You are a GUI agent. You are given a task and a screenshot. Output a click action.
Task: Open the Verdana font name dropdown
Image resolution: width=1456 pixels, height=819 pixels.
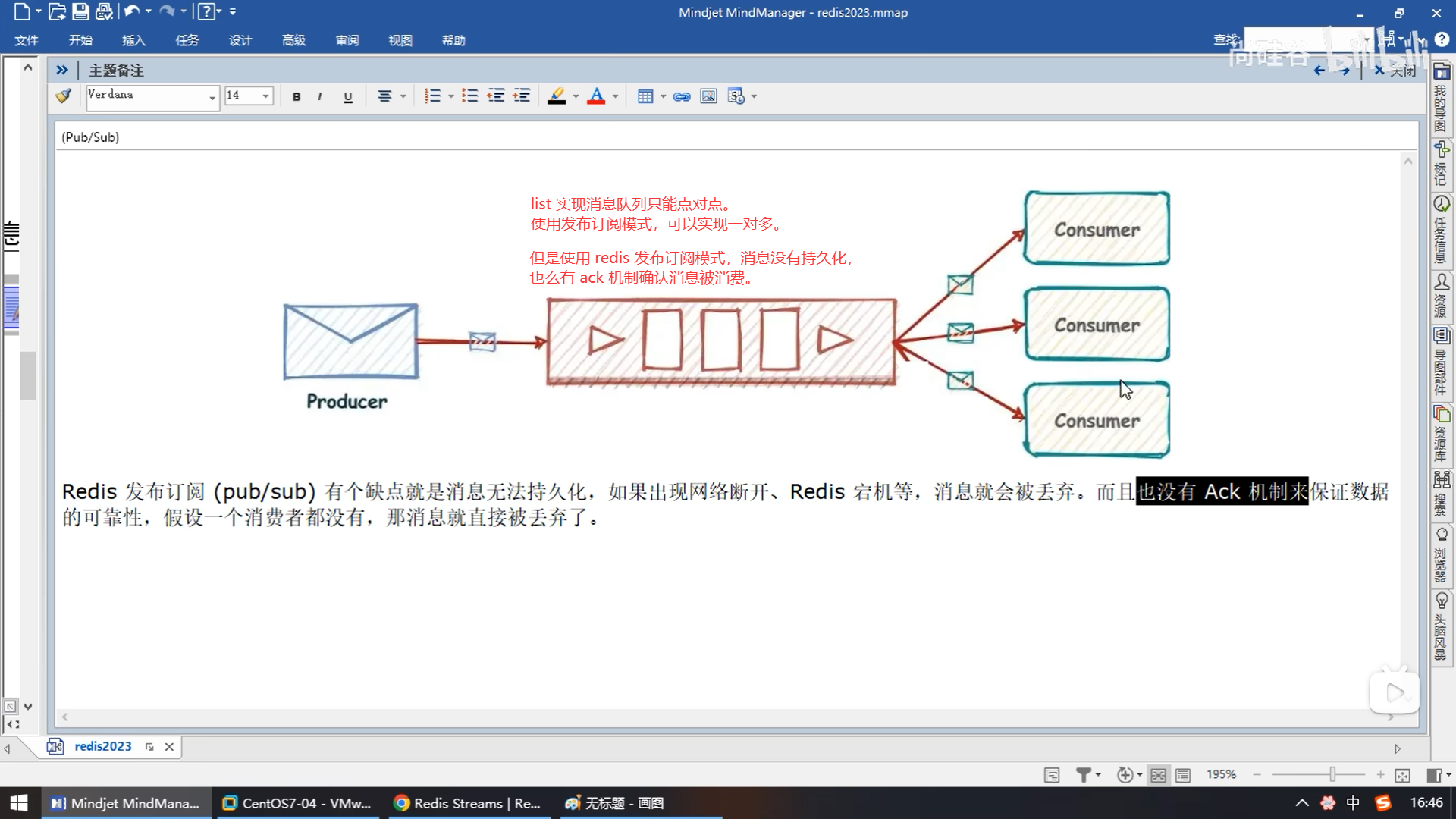[212, 97]
